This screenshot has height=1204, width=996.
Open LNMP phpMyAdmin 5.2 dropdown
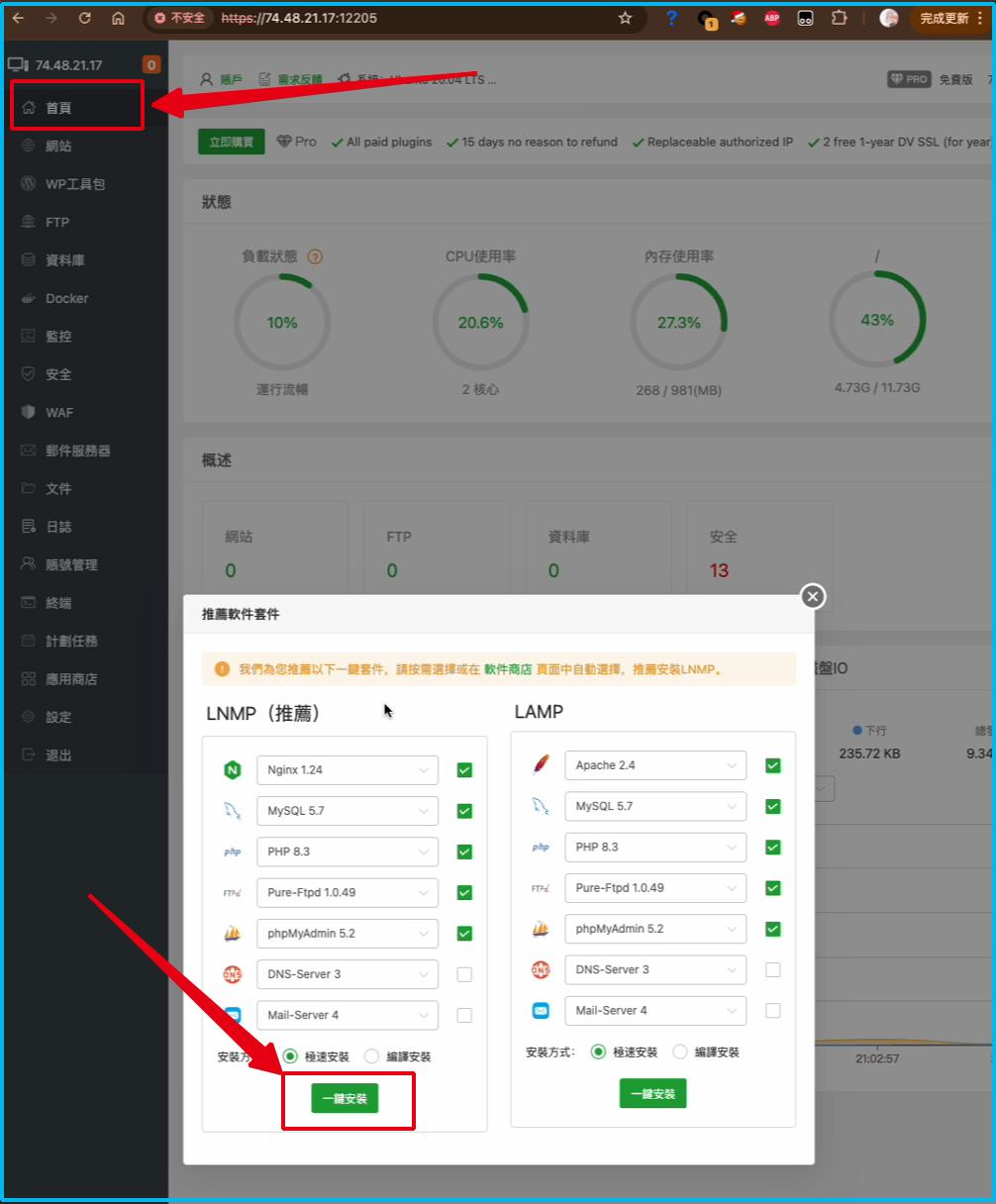348,934
